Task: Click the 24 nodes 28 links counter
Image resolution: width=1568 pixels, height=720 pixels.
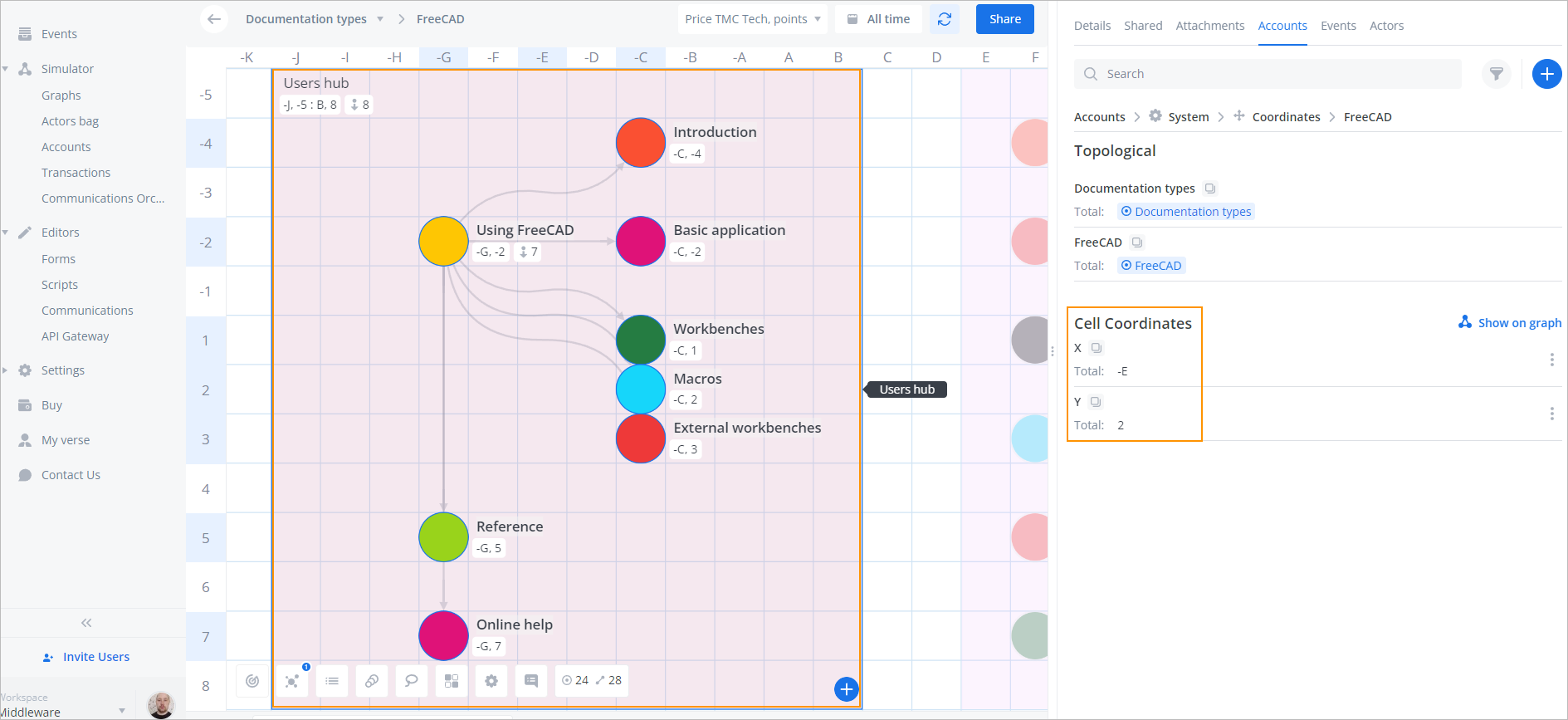Action: [x=592, y=681]
